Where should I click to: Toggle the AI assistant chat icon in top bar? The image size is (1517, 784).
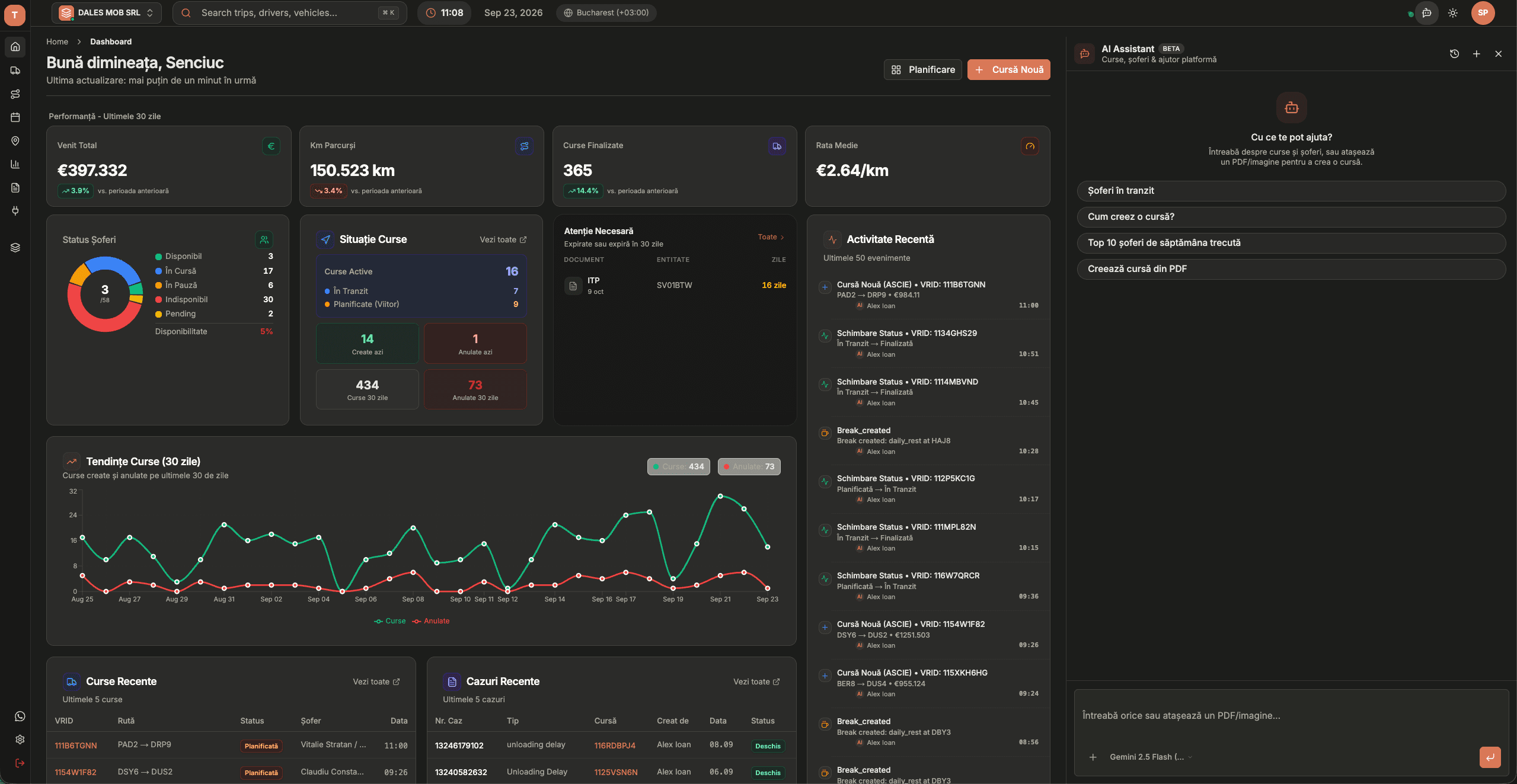1426,13
